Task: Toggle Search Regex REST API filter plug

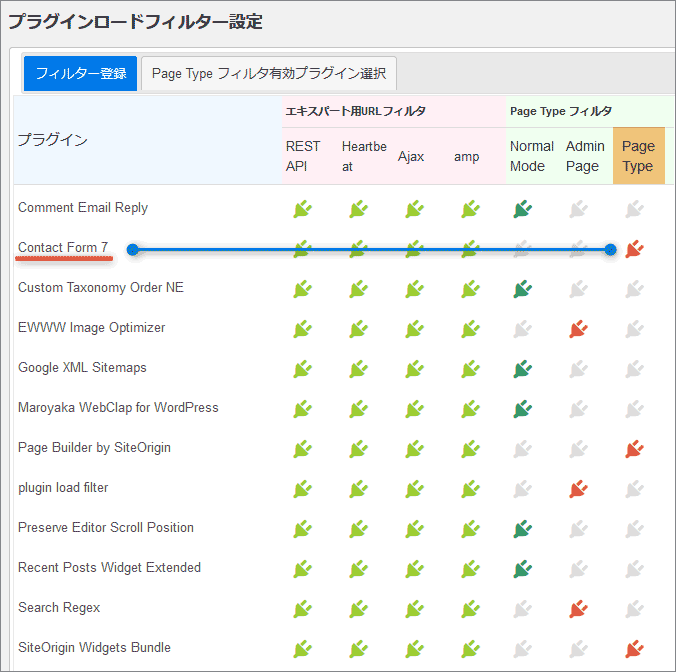Action: coord(302,609)
